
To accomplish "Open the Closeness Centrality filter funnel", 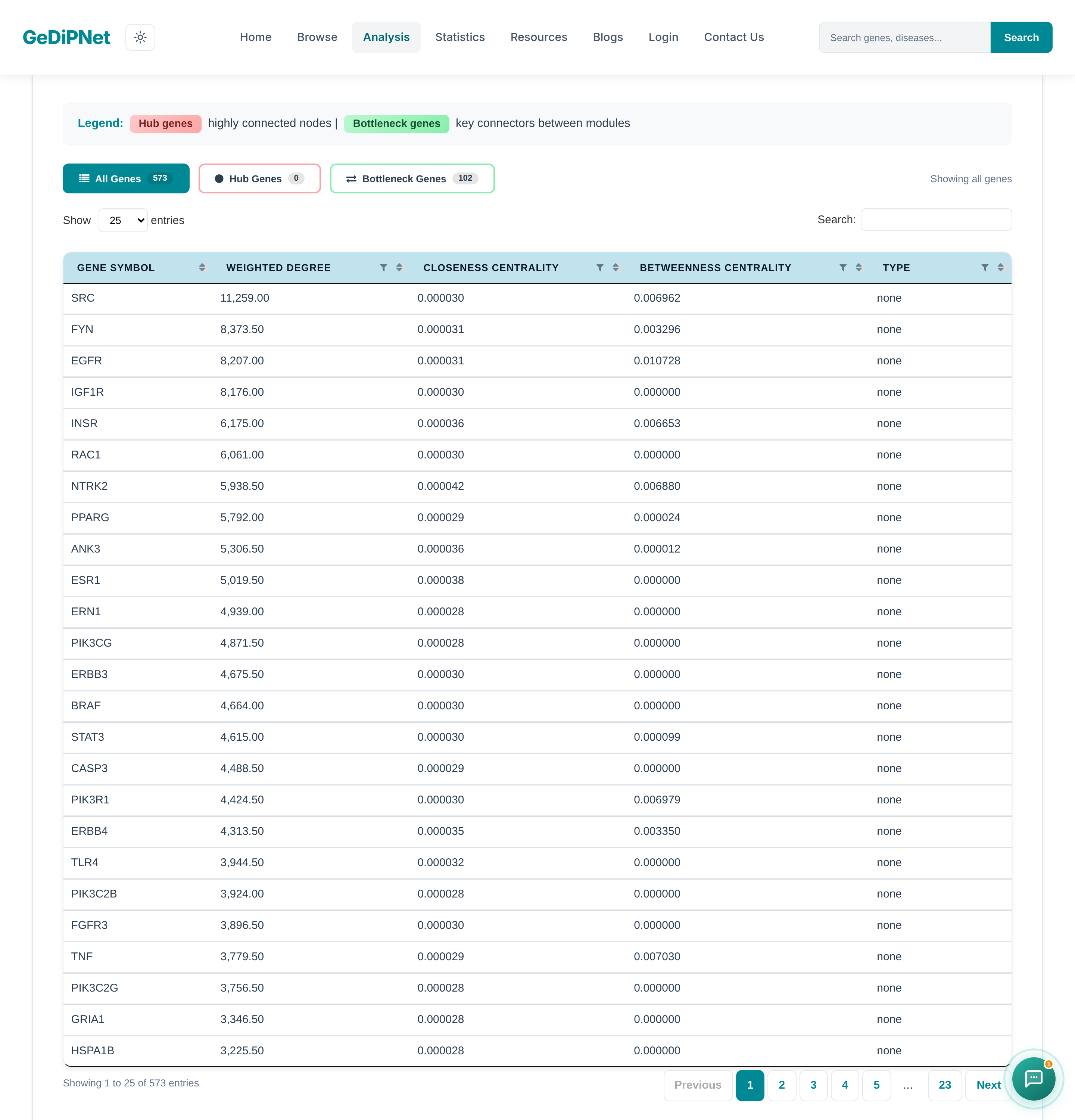I will (x=600, y=267).
